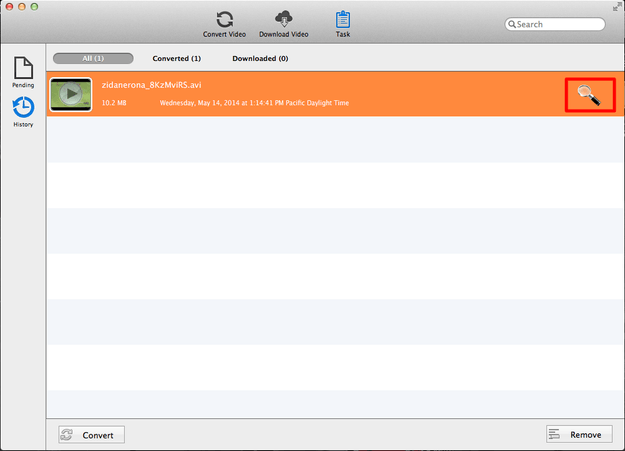Focus the Search input field
This screenshot has height=451, width=625.
(x=555, y=24)
